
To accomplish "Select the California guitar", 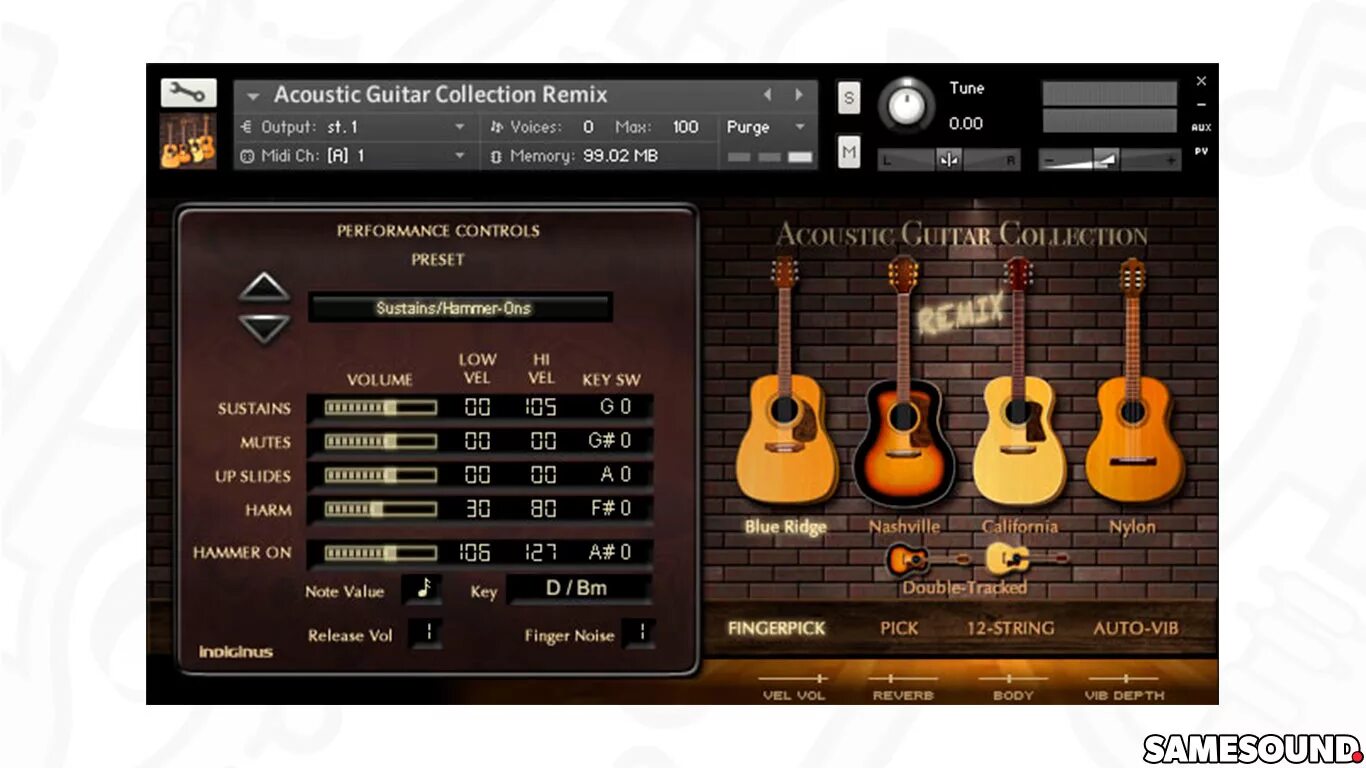I will [1019, 380].
